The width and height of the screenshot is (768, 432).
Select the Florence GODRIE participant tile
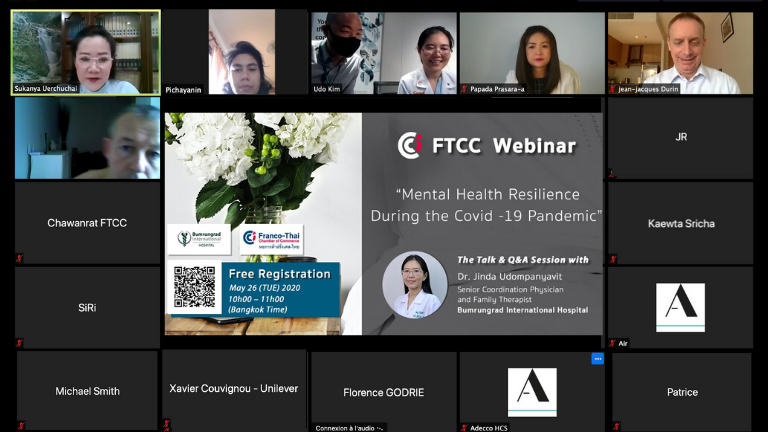[x=383, y=390]
